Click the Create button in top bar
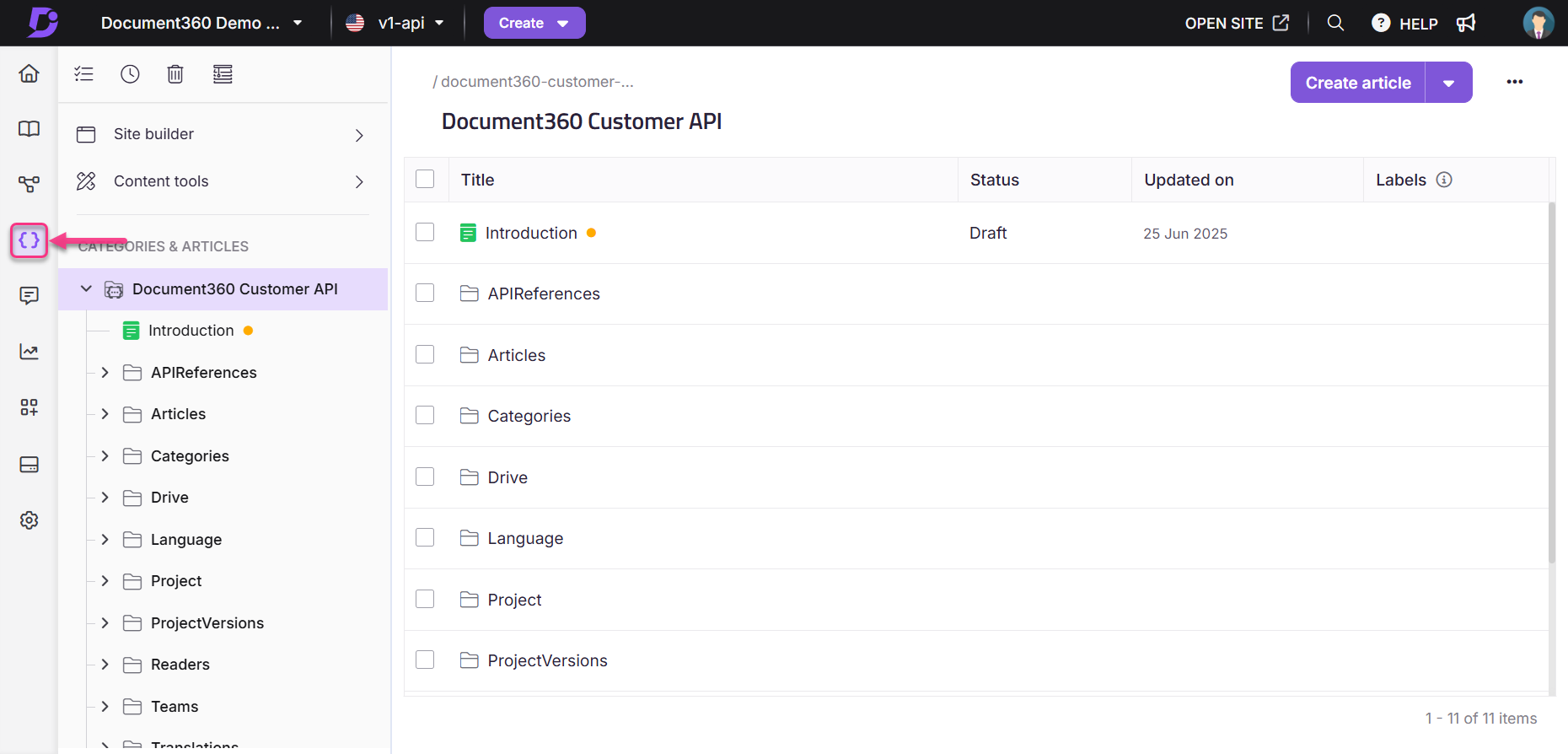This screenshot has height=754, width=1568. tap(534, 23)
